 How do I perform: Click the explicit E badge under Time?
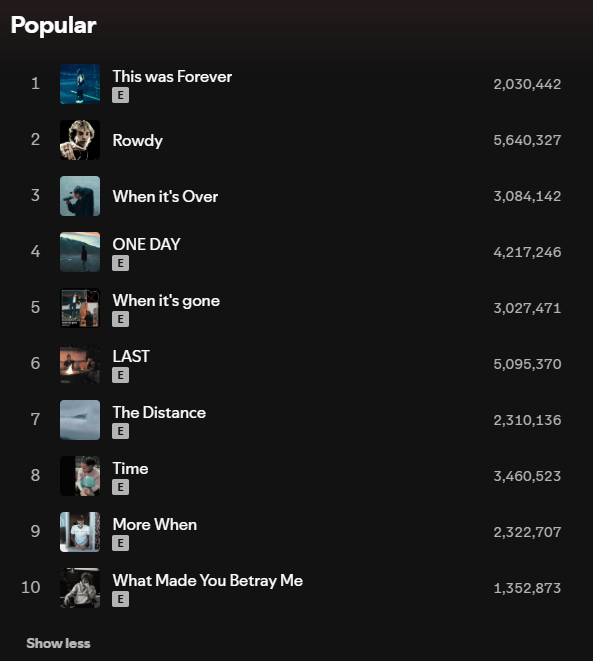point(121,487)
